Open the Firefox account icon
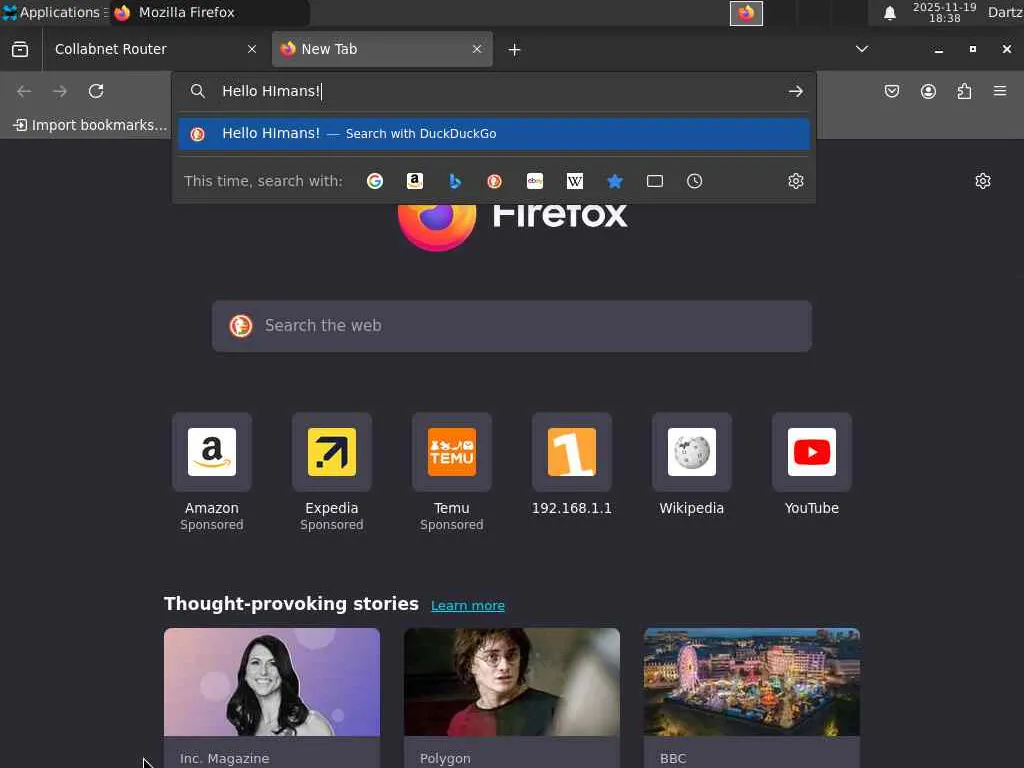The height and width of the screenshot is (768, 1024). point(928,91)
